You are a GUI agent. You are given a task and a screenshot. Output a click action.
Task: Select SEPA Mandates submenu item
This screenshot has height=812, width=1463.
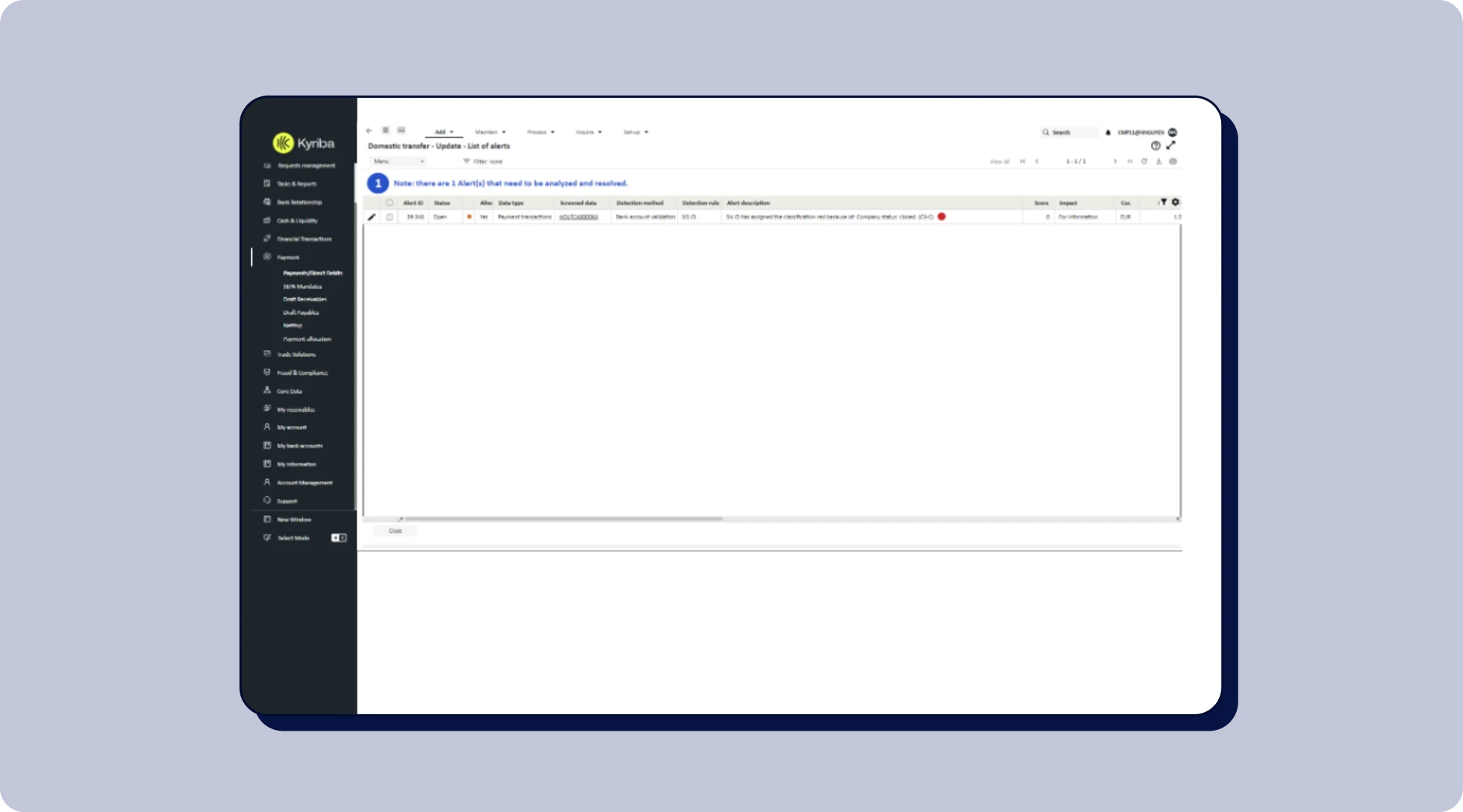click(302, 287)
